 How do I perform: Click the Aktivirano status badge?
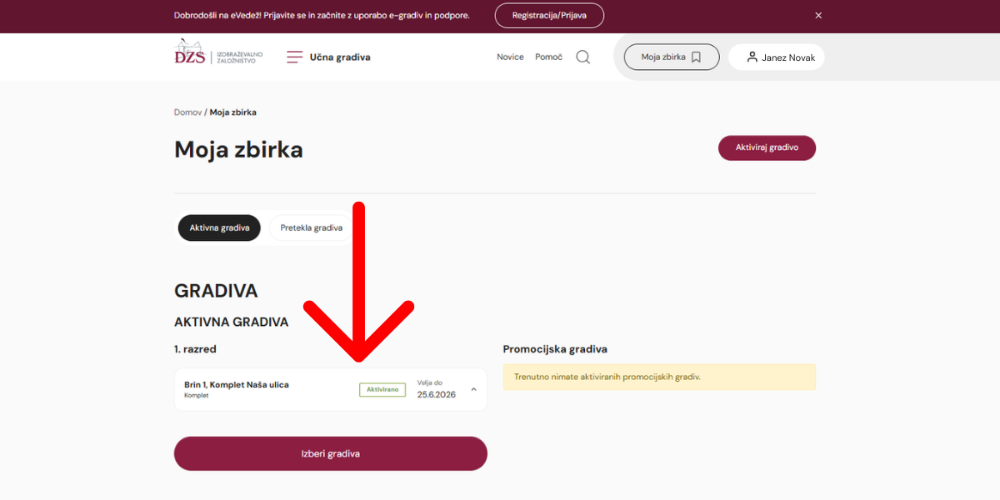382,389
